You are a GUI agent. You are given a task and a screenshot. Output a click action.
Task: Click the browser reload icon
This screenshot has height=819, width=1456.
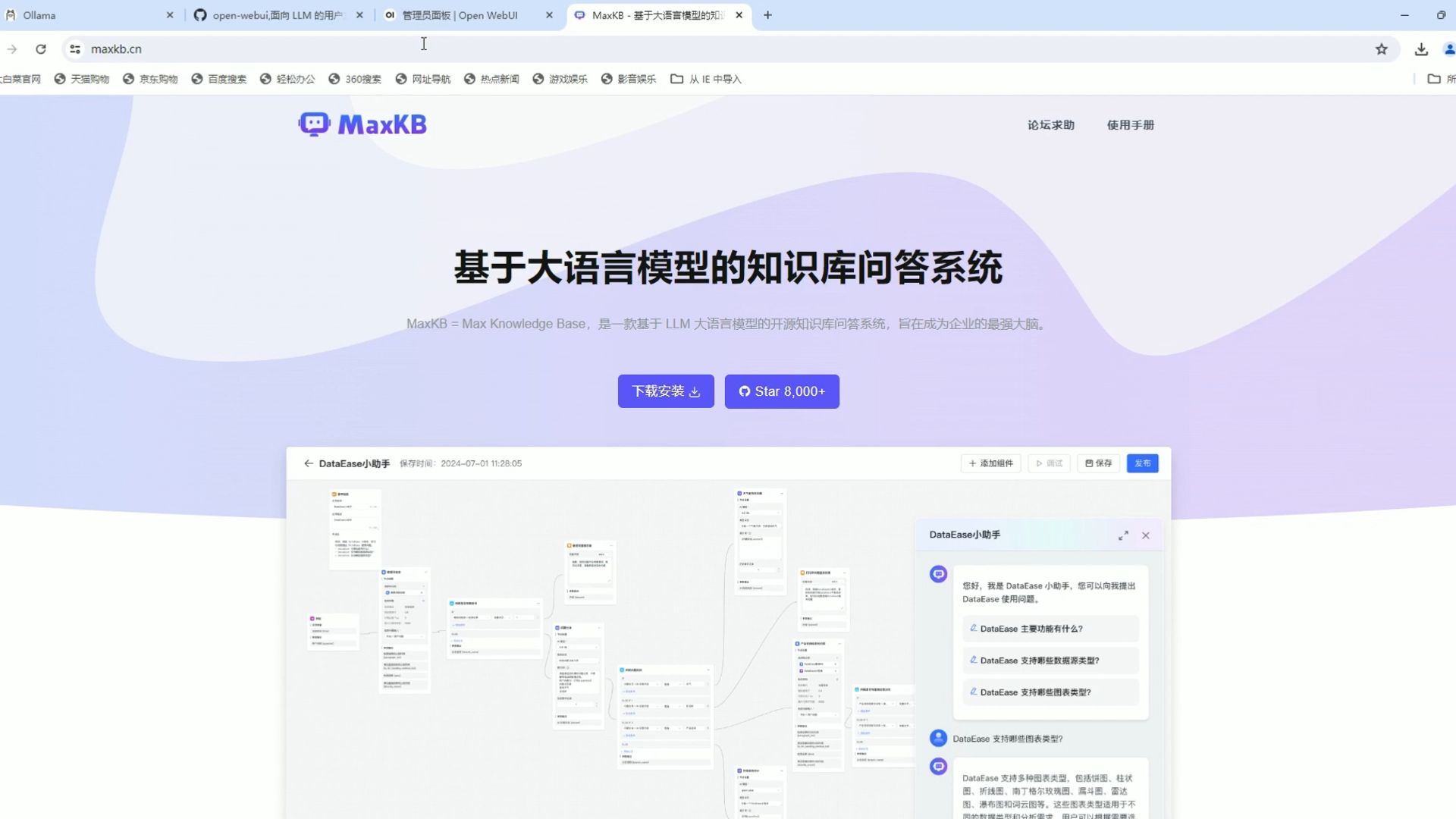(x=41, y=49)
